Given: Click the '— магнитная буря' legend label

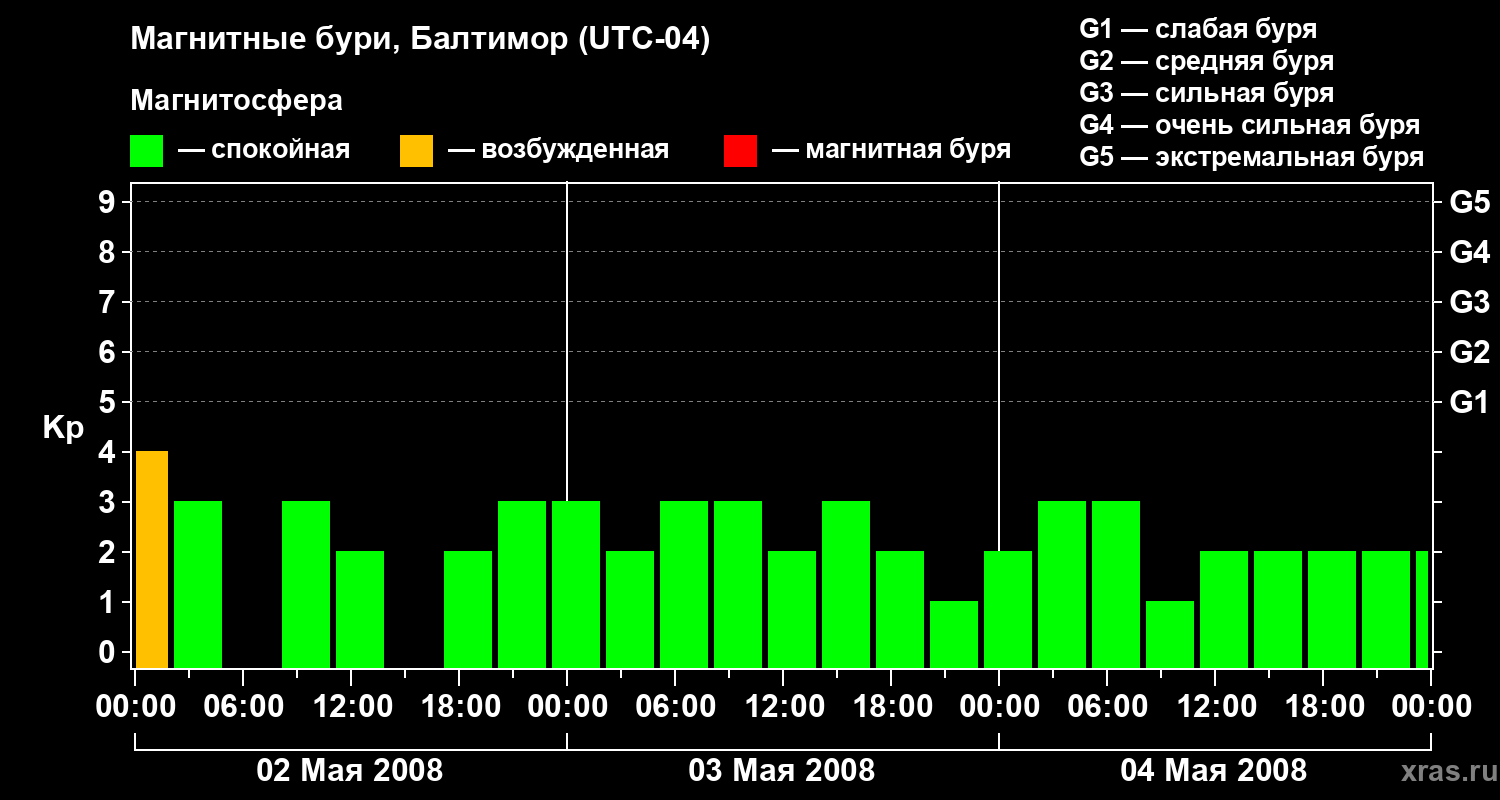Looking at the screenshot, I should (x=891, y=150).
